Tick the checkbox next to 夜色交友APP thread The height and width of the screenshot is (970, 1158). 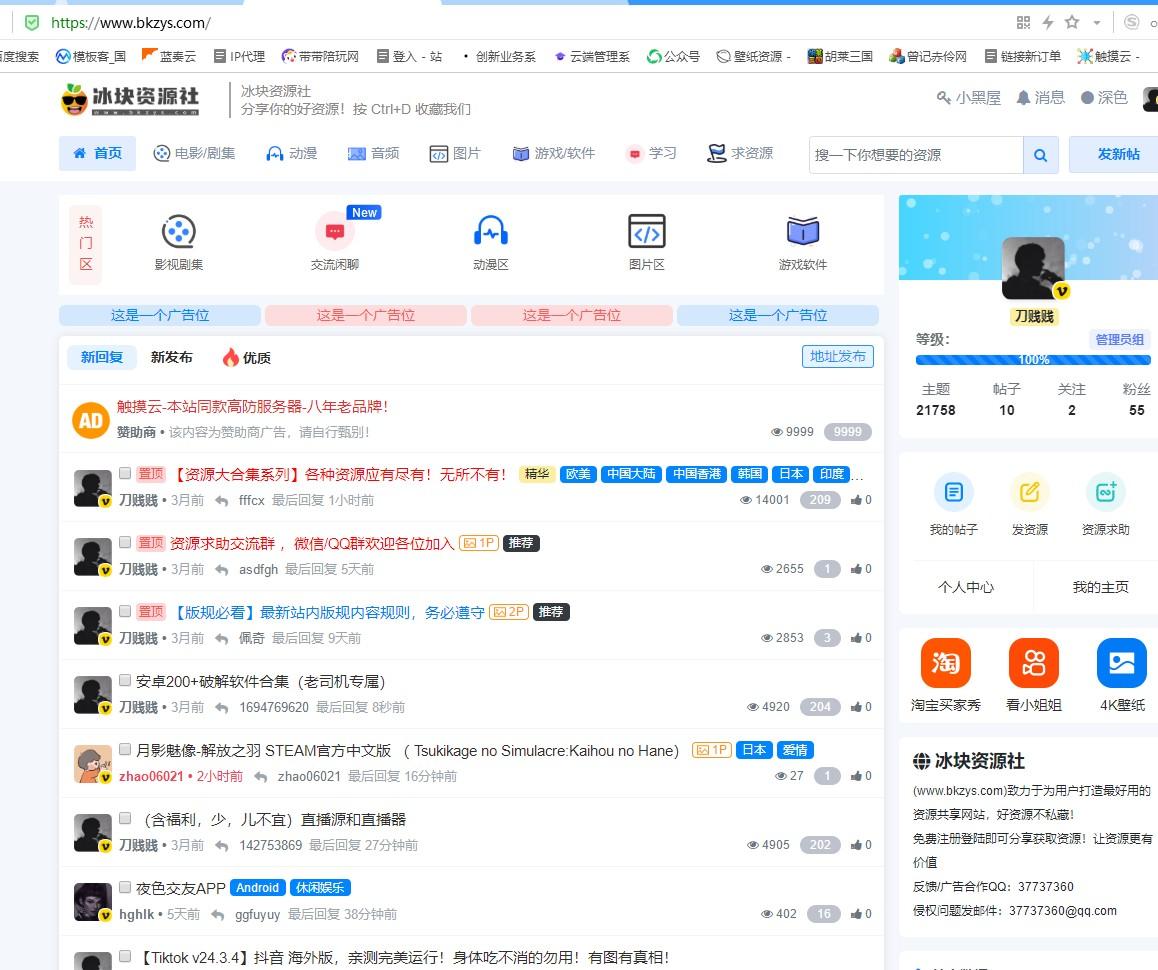(x=124, y=887)
